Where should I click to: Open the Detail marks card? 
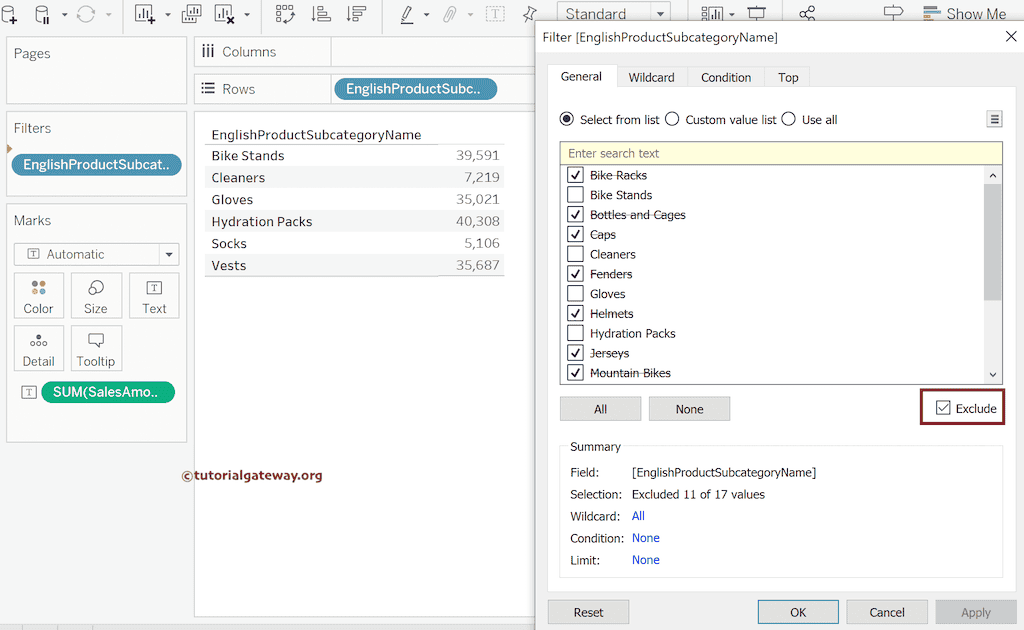(39, 349)
